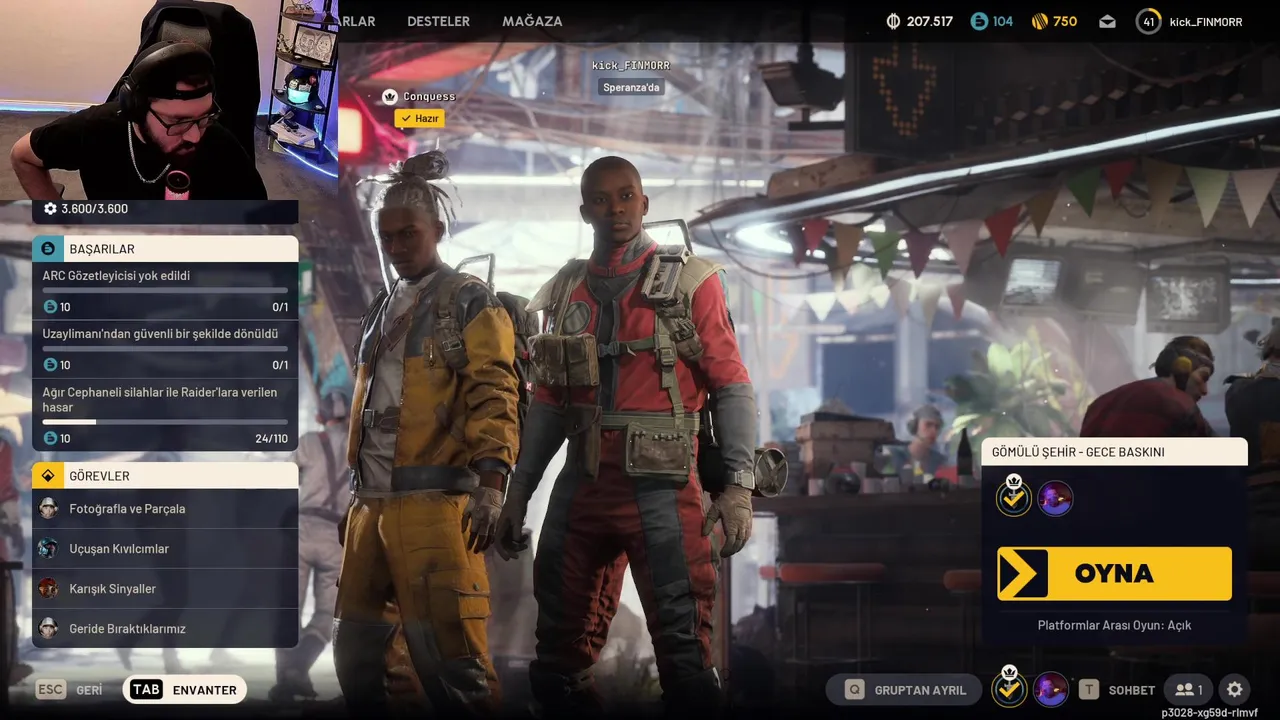Viewport: 1280px width, 720px height.
Task: Click the gold currency icon beside 750
Action: pyautogui.click(x=1039, y=21)
